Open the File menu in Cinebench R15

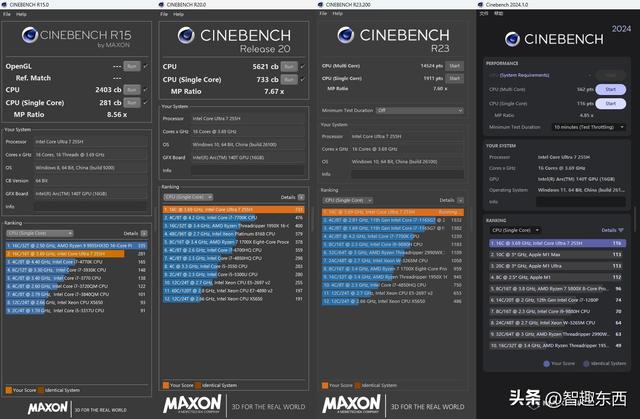click(x=7, y=14)
